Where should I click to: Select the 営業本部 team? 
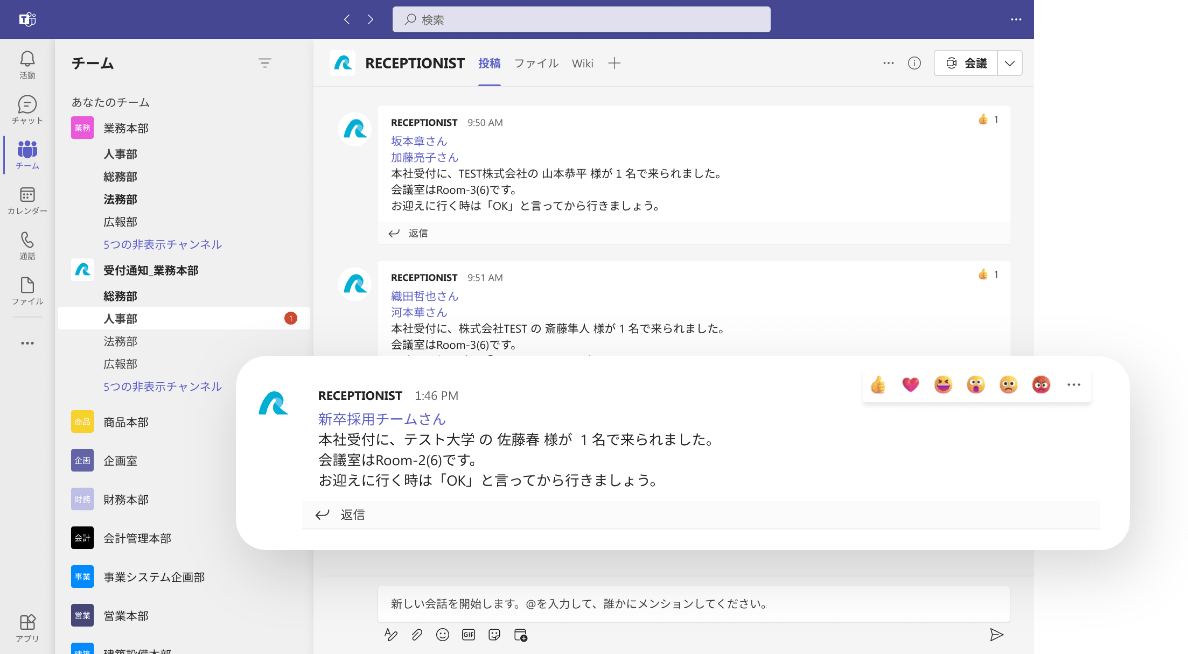point(126,615)
